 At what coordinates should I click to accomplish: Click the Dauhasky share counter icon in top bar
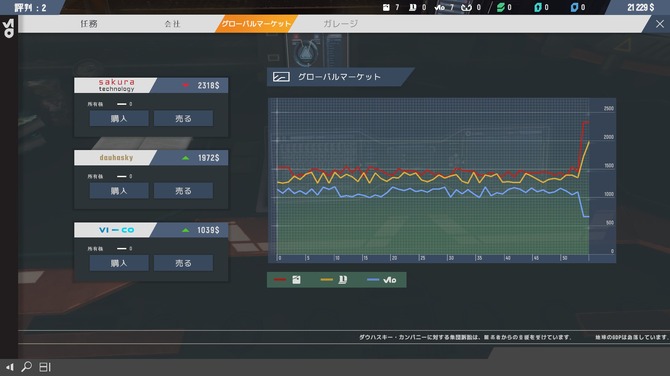tap(413, 7)
